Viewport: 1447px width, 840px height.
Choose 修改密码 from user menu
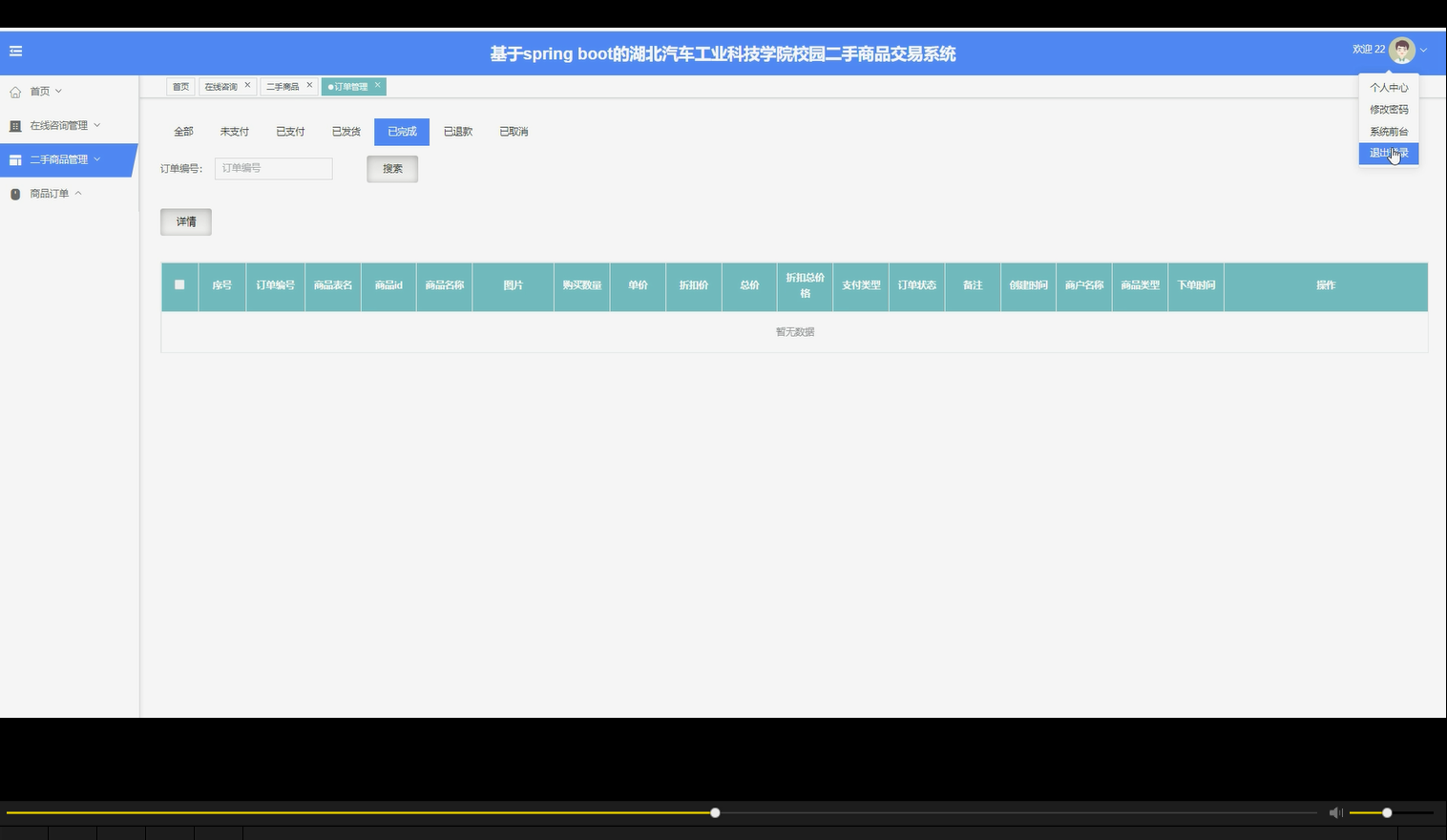(x=1389, y=110)
